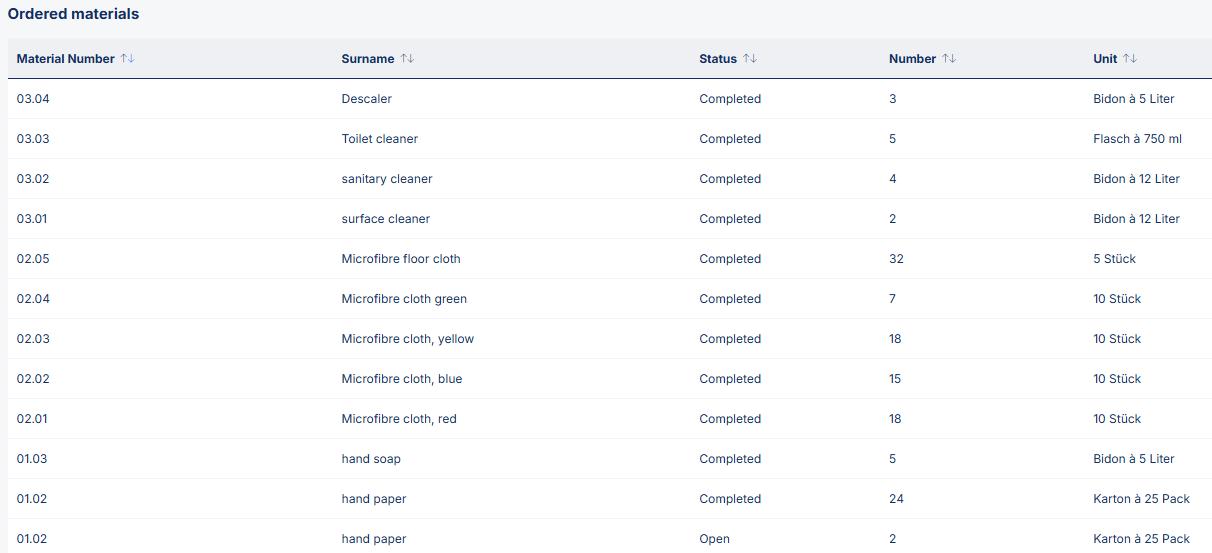Select the Descaler material name
The width and height of the screenshot is (1212, 553).
click(x=366, y=99)
